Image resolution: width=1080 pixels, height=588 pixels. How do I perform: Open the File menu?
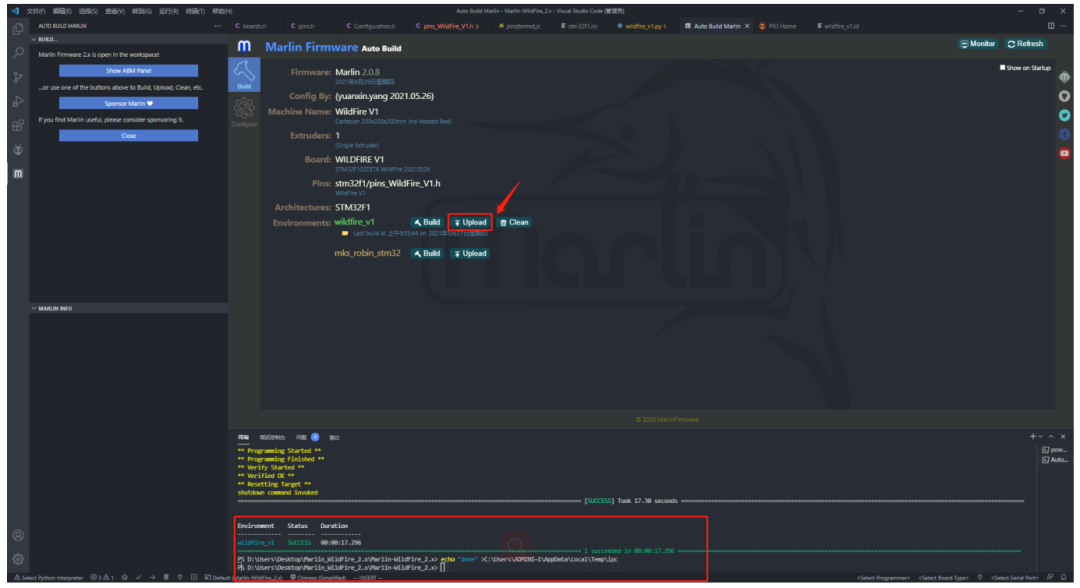[x=36, y=11]
